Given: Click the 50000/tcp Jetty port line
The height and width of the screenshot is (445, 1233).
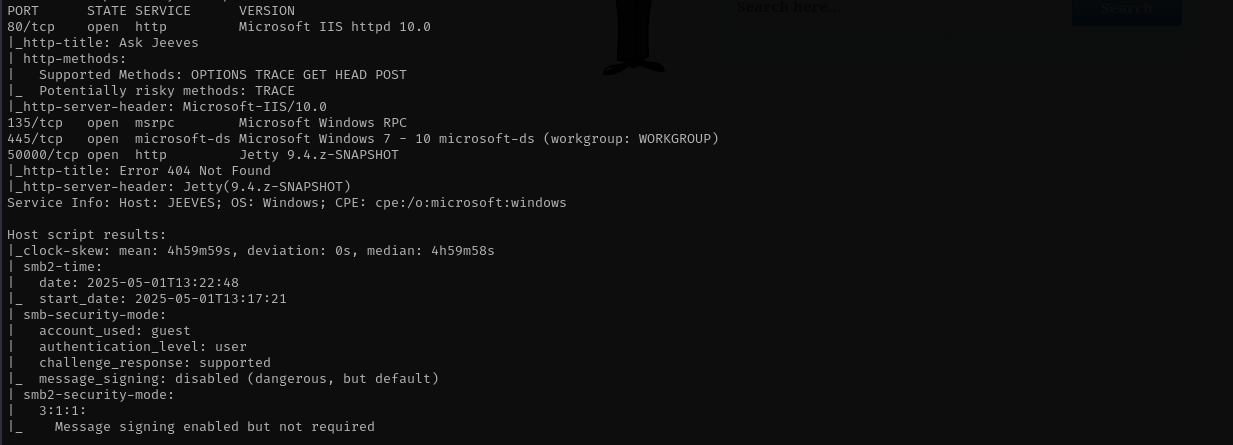Looking at the screenshot, I should click(203, 155).
